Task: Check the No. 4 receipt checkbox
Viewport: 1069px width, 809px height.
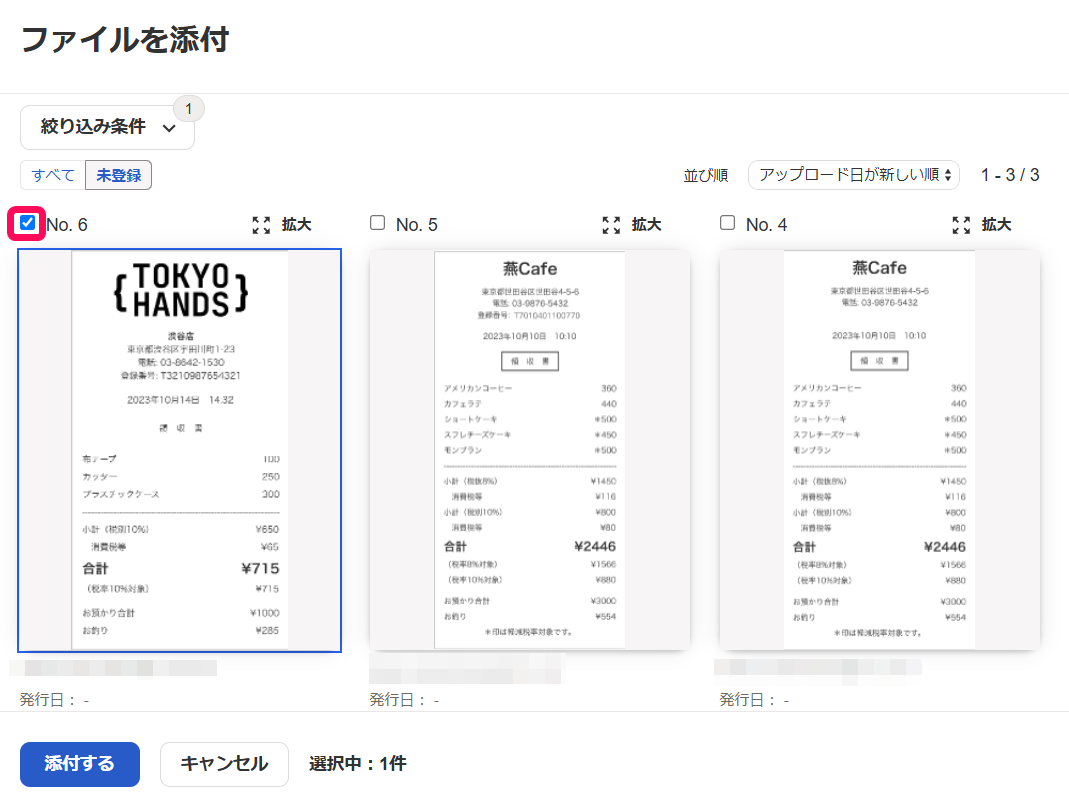Action: tap(727, 223)
